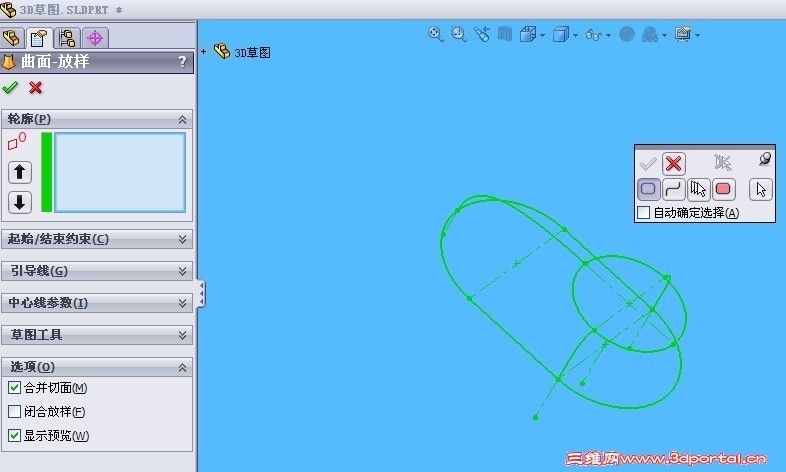786x472 pixels.
Task: Open Apply Scene dropdown arrow
Action: [665, 36]
